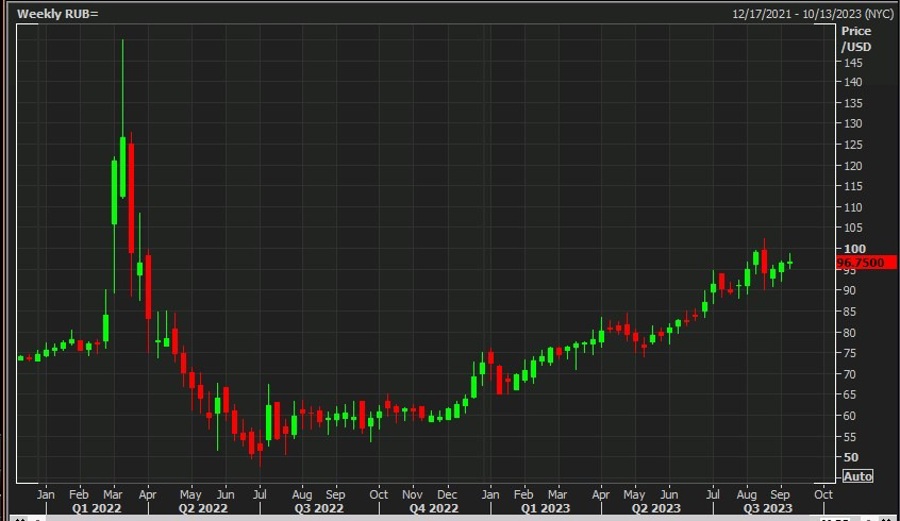Select the latest candle next to 96.7500
This screenshot has width=900, height=521.
pyautogui.click(x=790, y=263)
